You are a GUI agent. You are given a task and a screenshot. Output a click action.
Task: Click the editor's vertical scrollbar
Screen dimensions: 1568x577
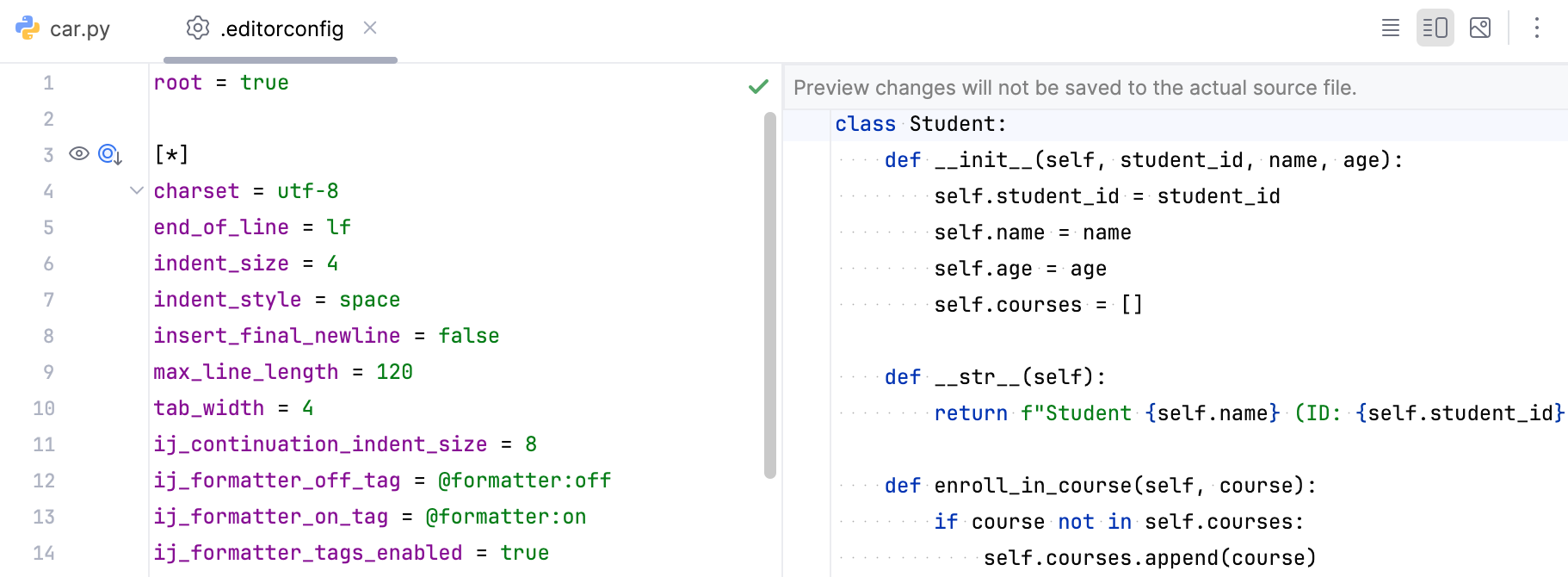pyautogui.click(x=769, y=293)
